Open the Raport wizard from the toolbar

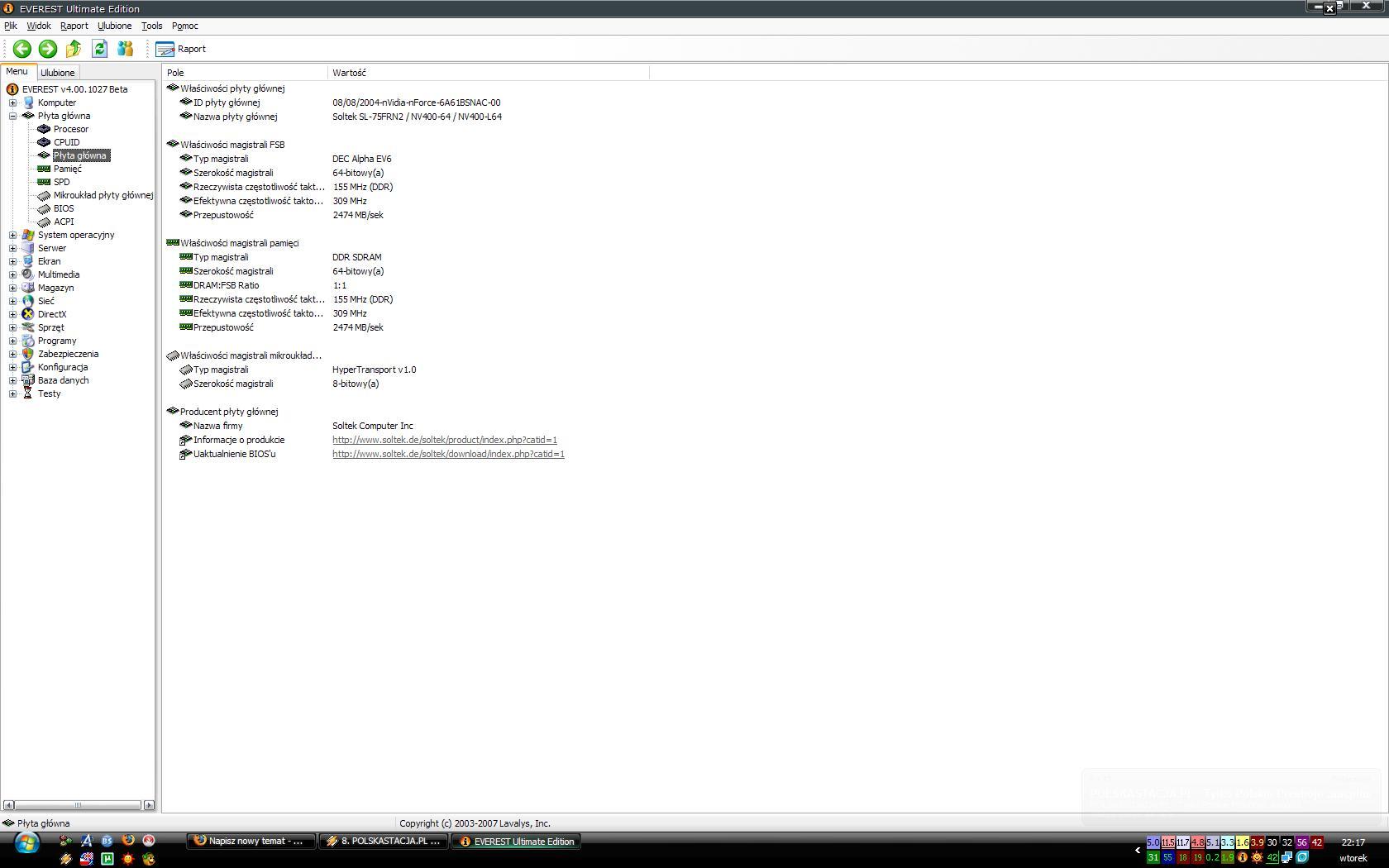tap(181, 49)
